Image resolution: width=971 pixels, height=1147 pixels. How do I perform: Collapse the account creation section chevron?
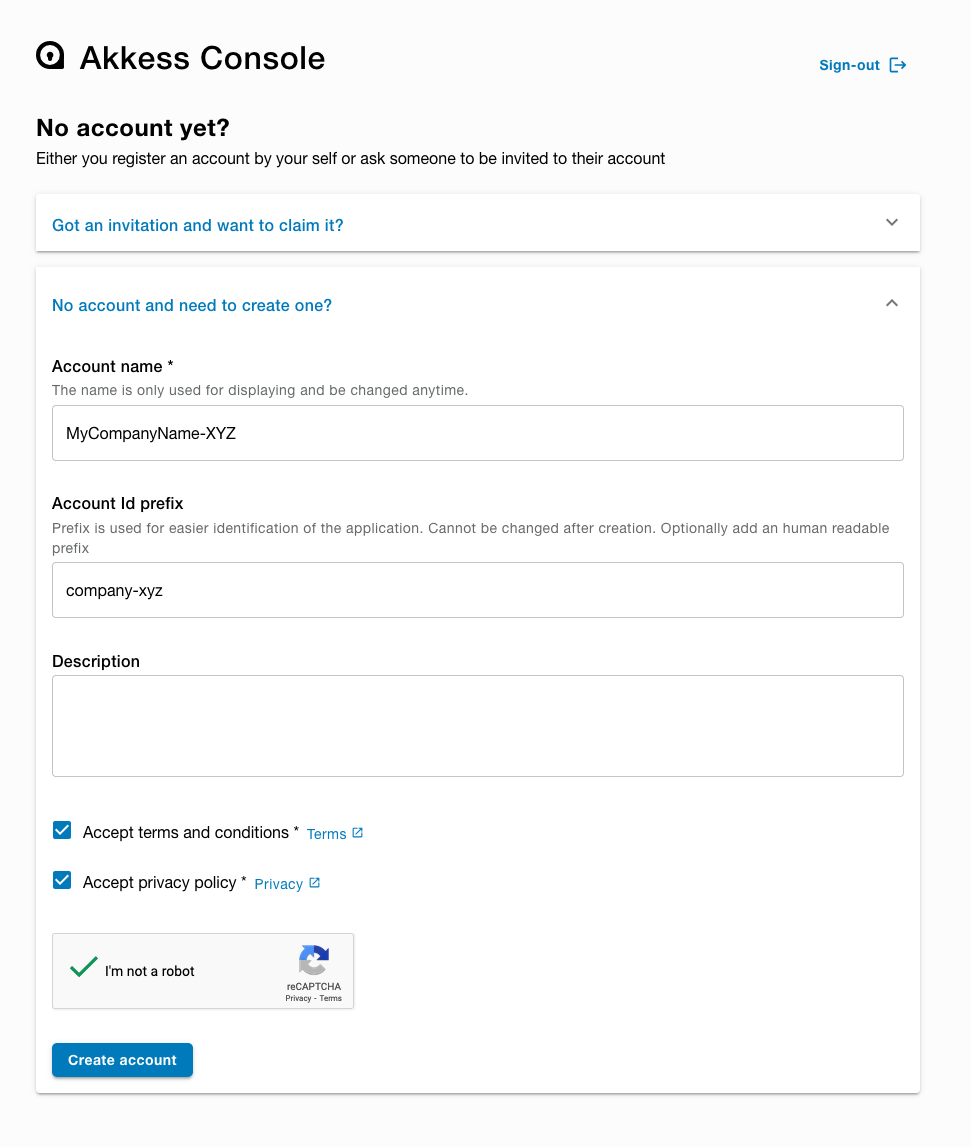[x=891, y=303]
